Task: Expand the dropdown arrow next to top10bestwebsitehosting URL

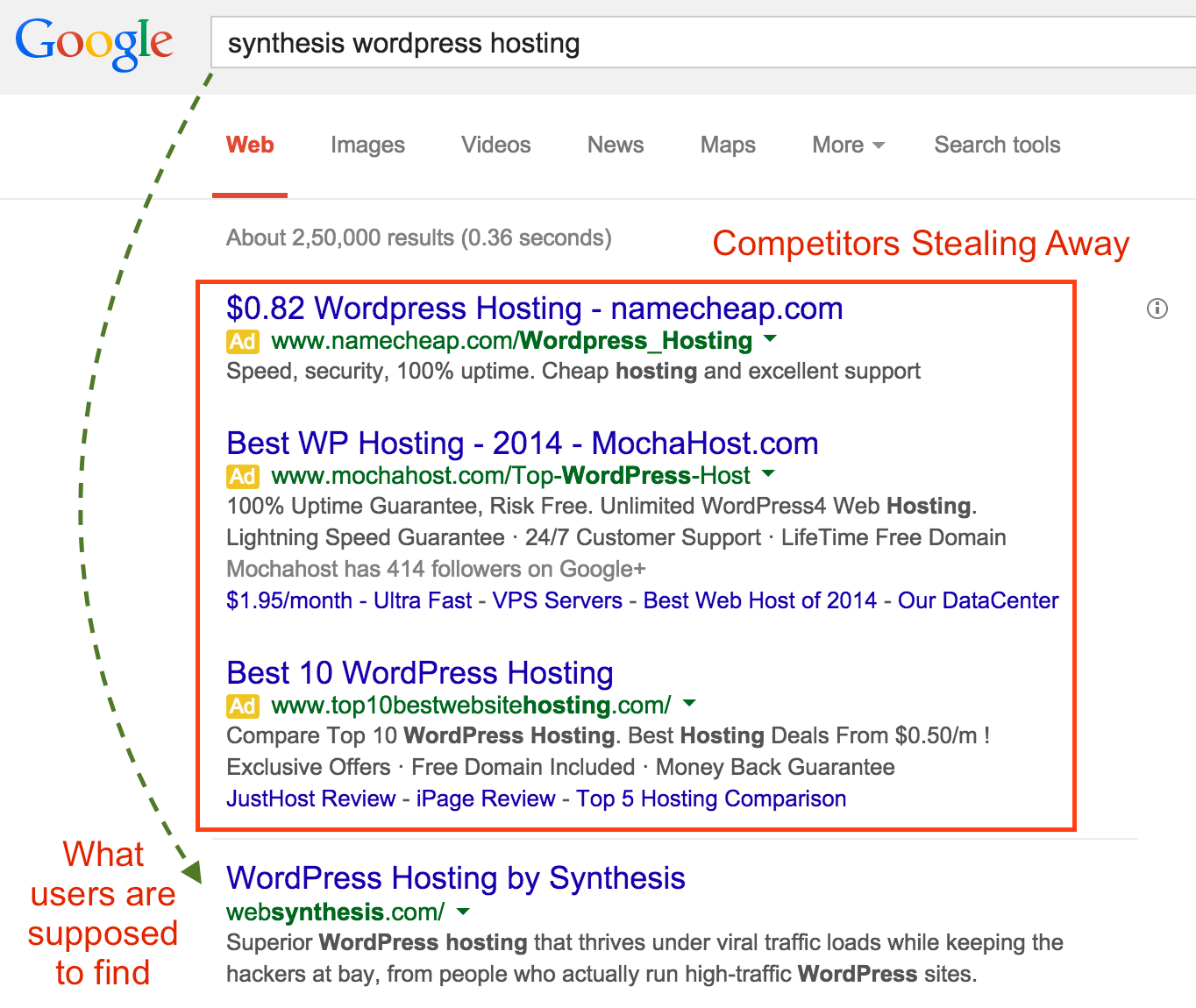Action: [x=689, y=704]
